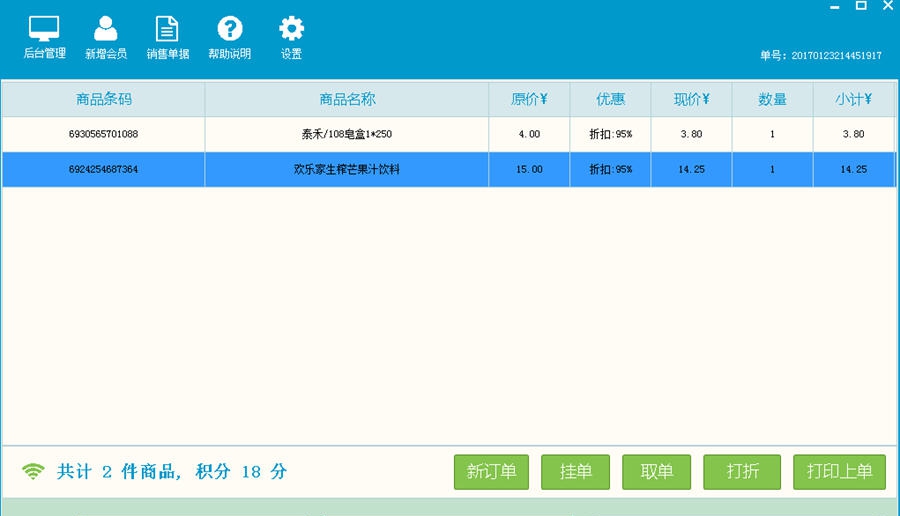Viewport: 900px width, 516px height.
Task: Click 折扣:95% in the soap box row
Action: [x=610, y=134]
